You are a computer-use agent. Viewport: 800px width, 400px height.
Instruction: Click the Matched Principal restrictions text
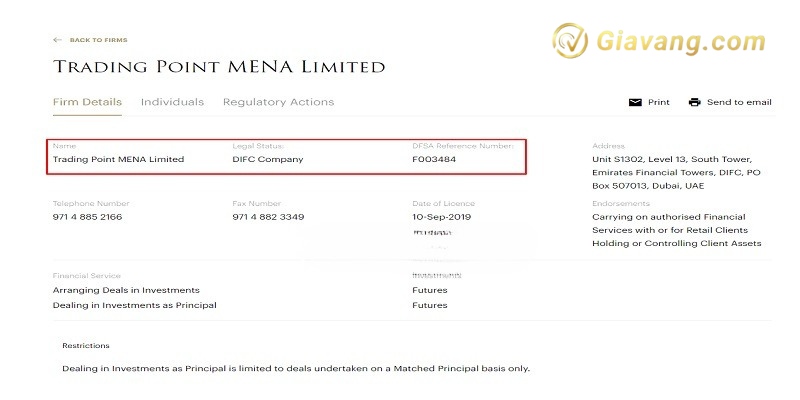tap(295, 368)
